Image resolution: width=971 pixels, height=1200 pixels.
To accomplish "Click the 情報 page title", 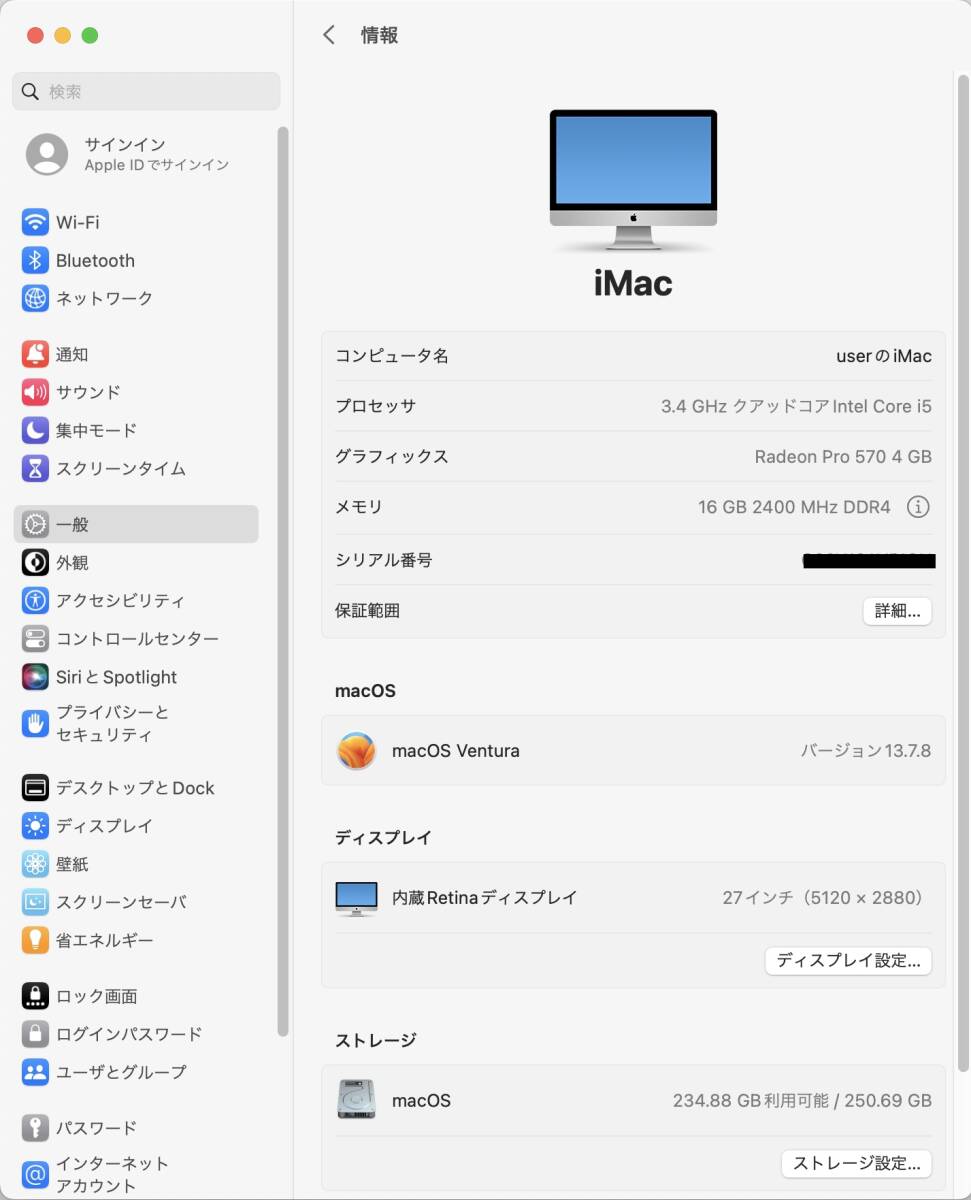I will (380, 35).
